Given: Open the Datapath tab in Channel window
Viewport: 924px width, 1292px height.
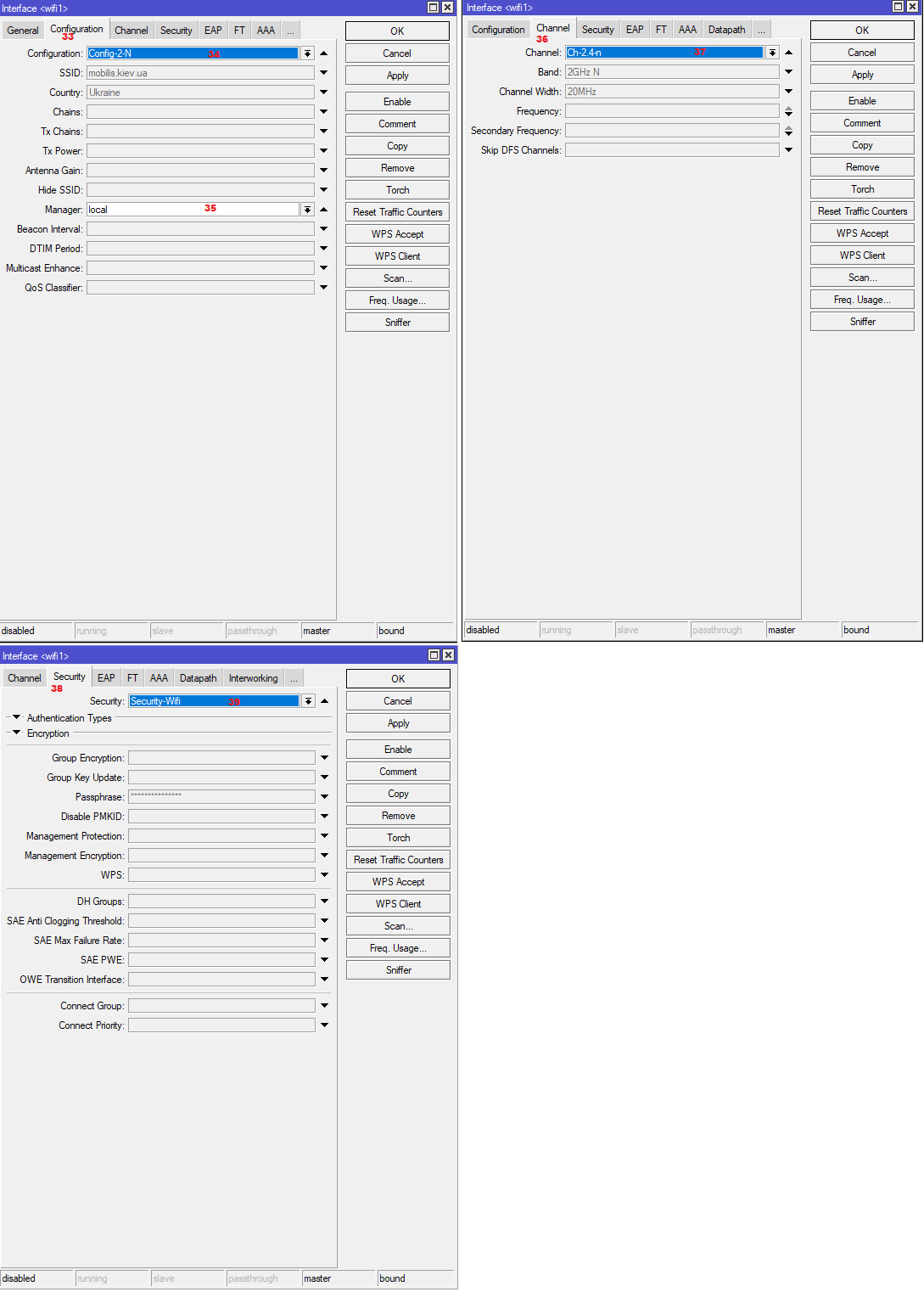Looking at the screenshot, I should click(x=726, y=30).
